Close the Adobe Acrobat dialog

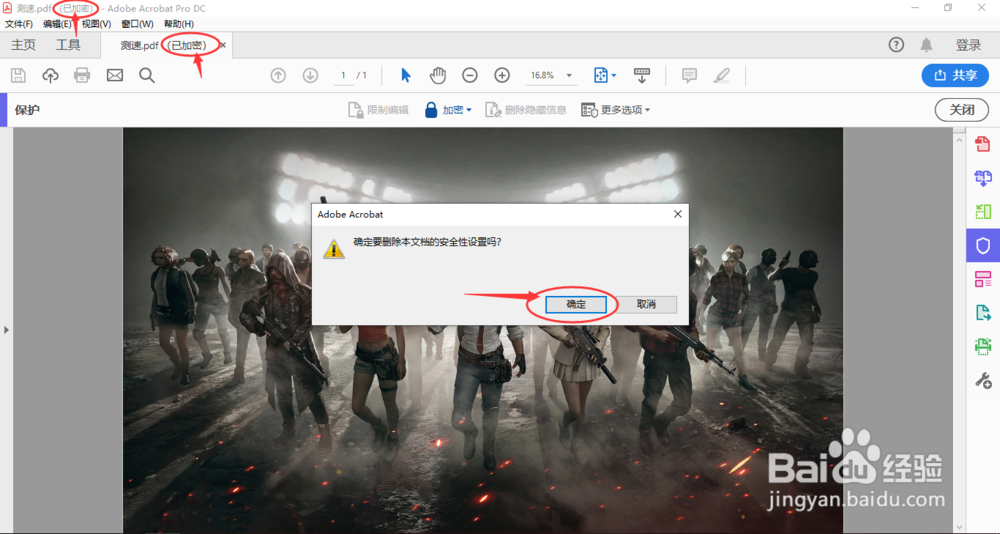pyautogui.click(x=678, y=214)
